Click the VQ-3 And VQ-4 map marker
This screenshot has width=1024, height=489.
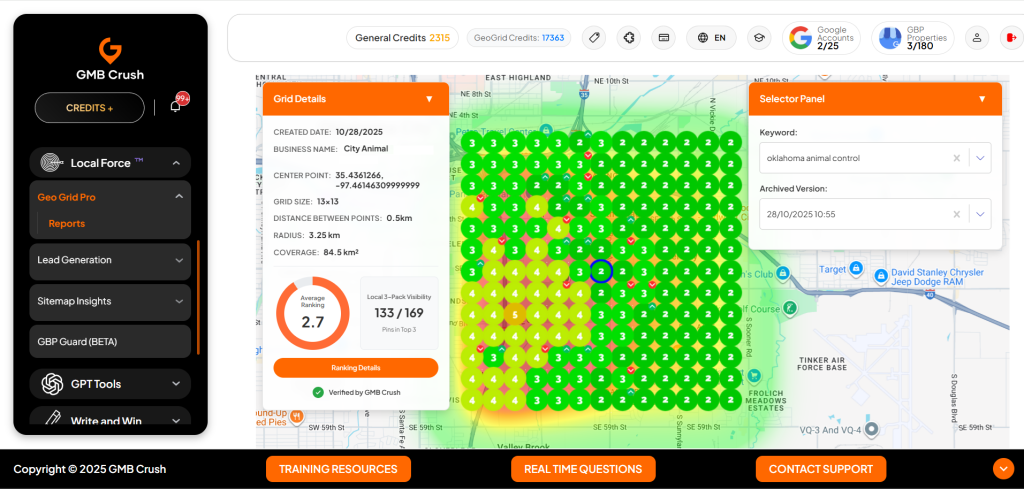871,430
